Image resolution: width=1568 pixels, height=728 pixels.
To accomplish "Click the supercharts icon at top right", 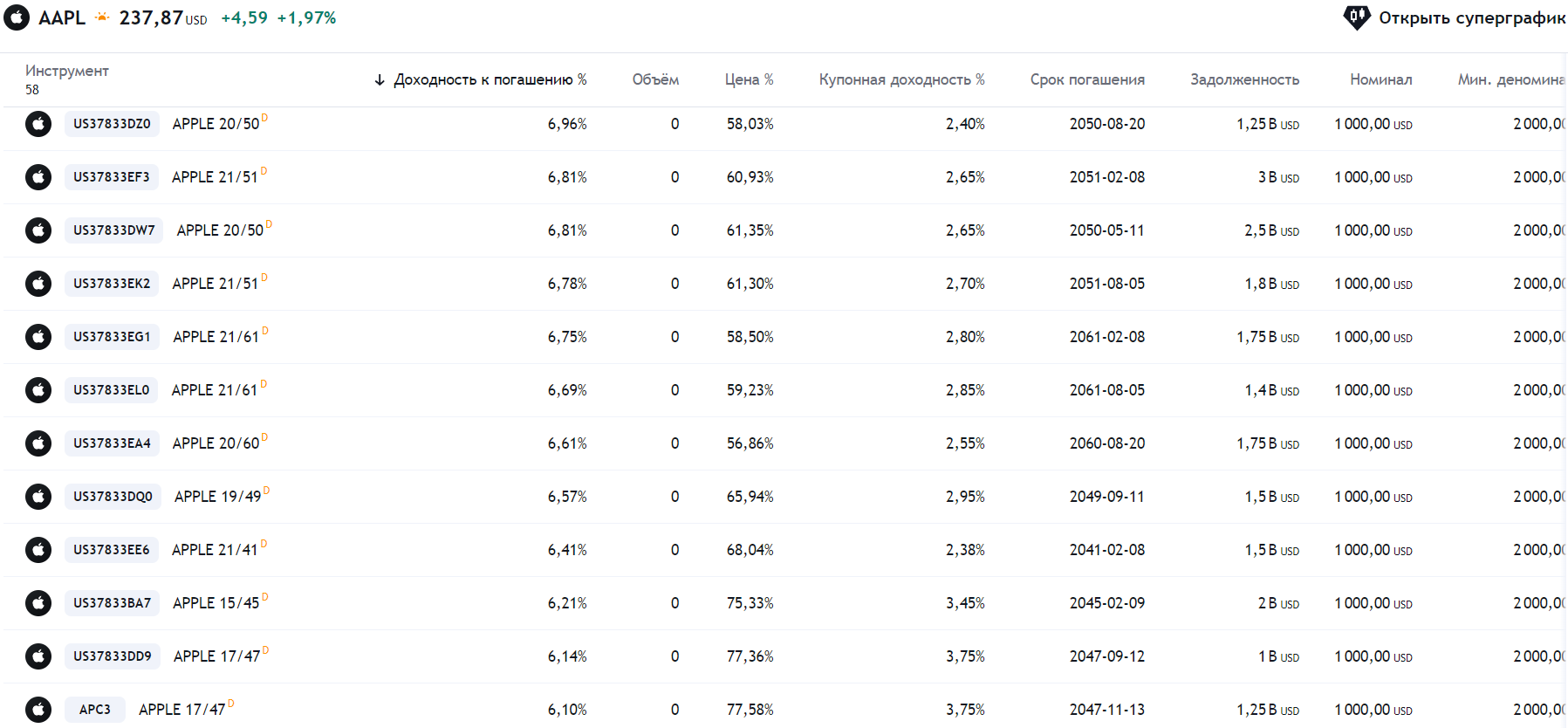I will [1356, 17].
